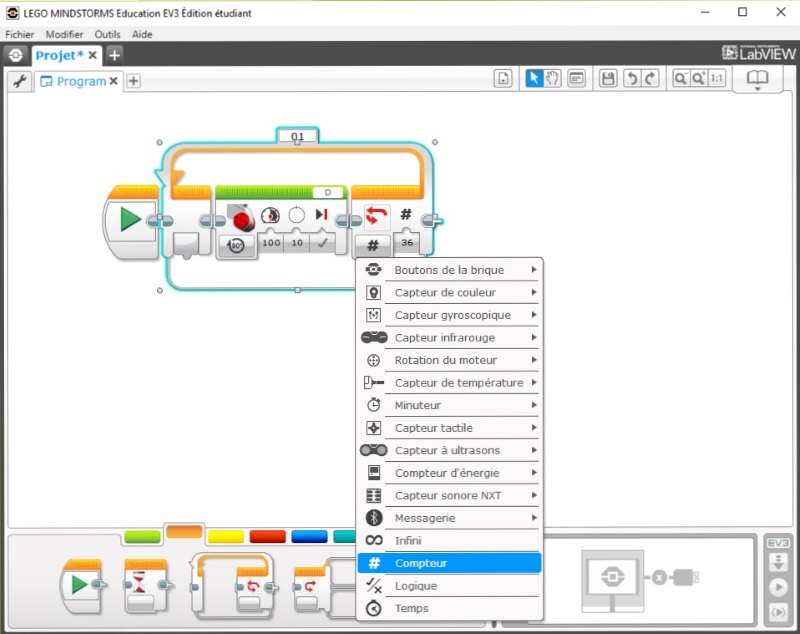800x634 pixels.
Task: Expand Rotation du moteur submenu
Action: pos(449,360)
